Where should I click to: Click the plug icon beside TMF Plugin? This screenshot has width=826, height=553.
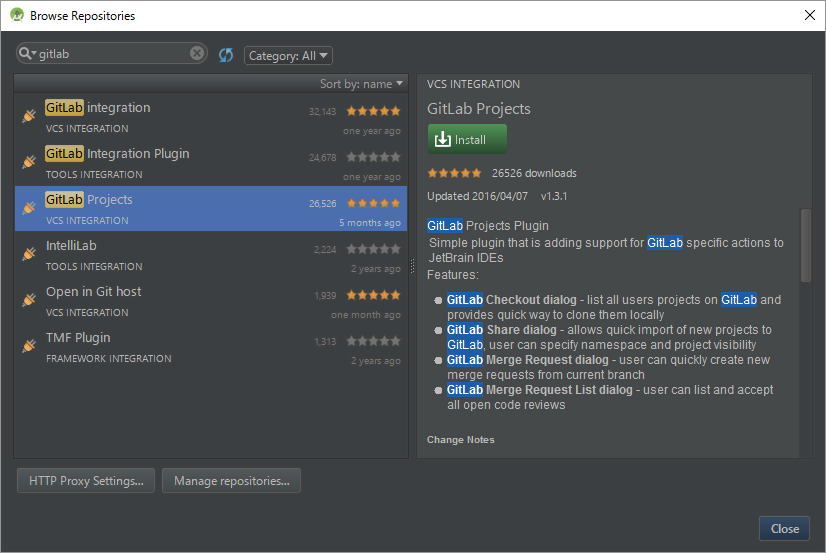29,345
